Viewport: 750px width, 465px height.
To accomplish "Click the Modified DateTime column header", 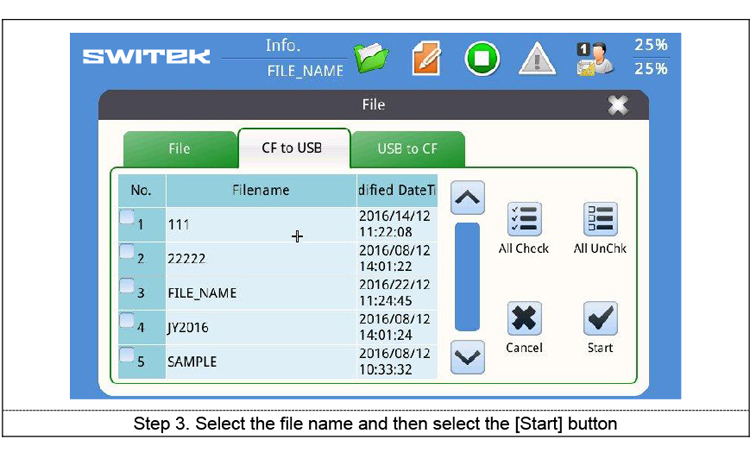I will click(x=397, y=190).
